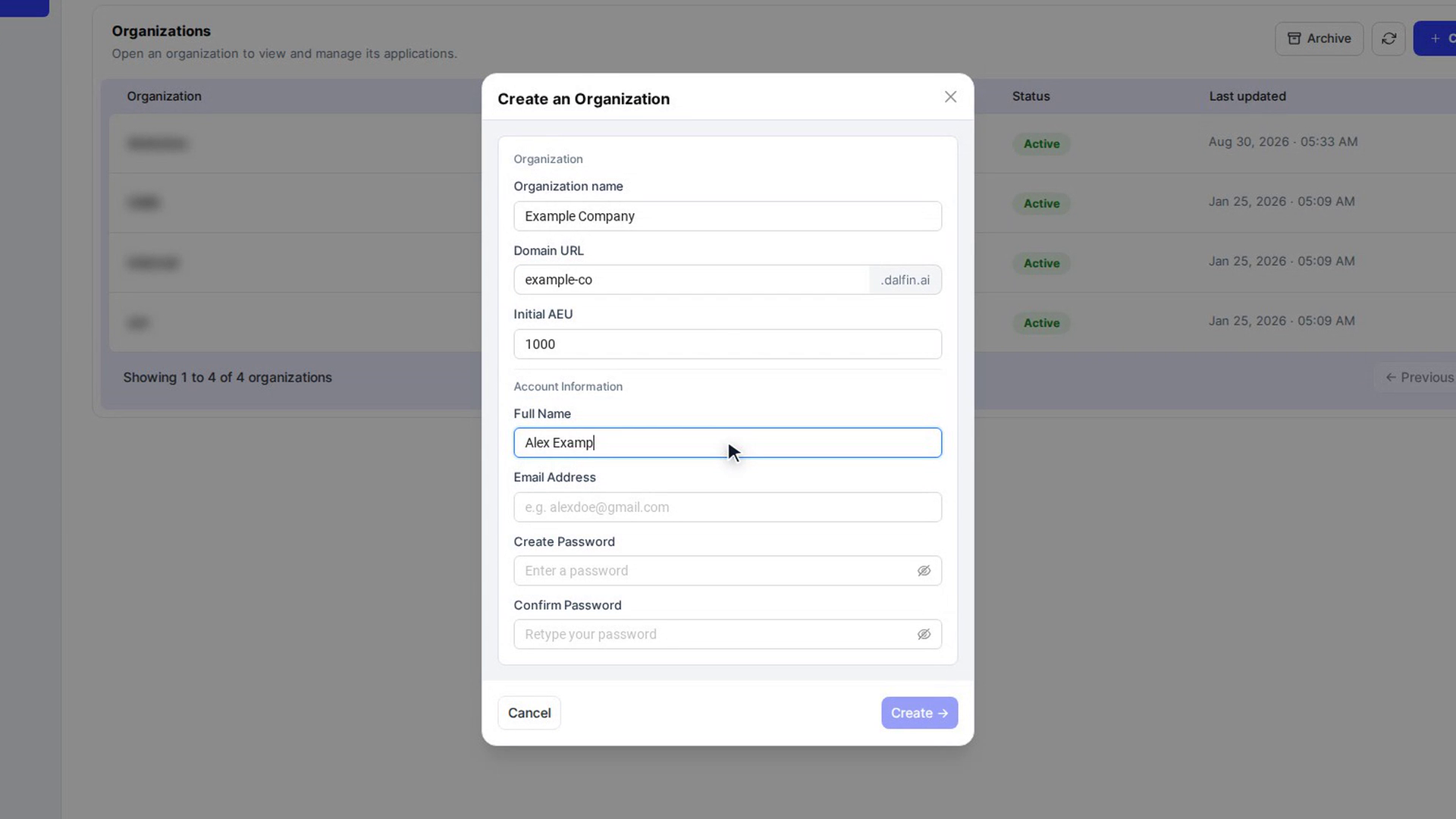The image size is (1456, 819).
Task: Click the Confirm Password input
Action: pyautogui.click(x=727, y=635)
